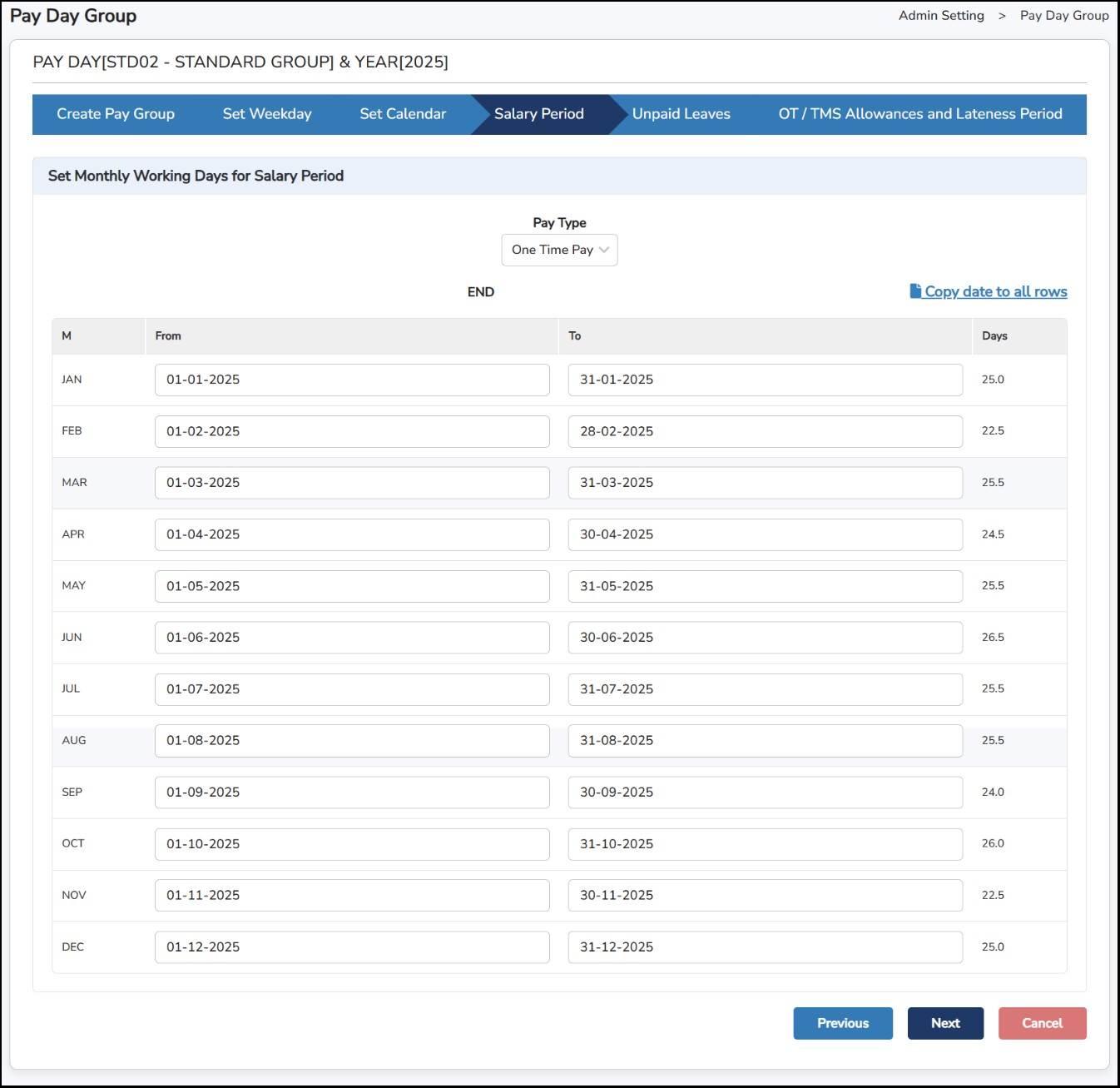Click the OCT To date 31-10-2025
The image size is (1120, 1088).
(765, 844)
